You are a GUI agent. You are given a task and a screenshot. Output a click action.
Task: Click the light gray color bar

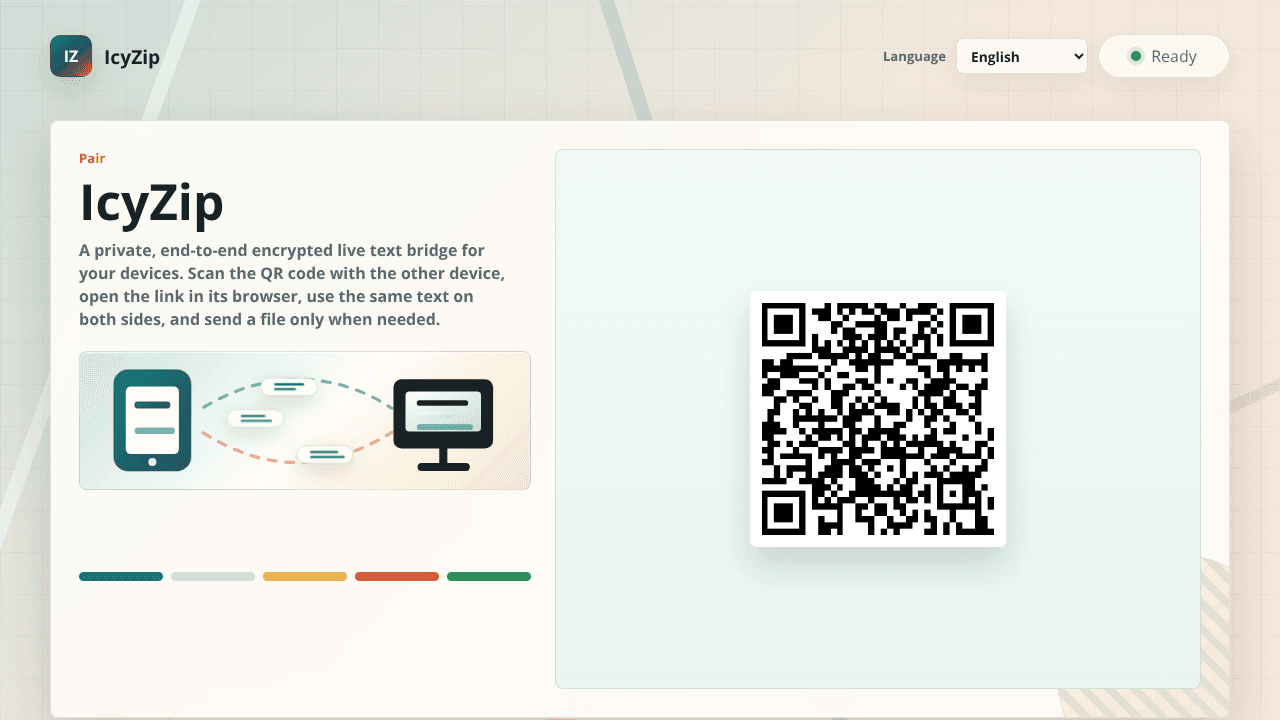[x=213, y=576]
